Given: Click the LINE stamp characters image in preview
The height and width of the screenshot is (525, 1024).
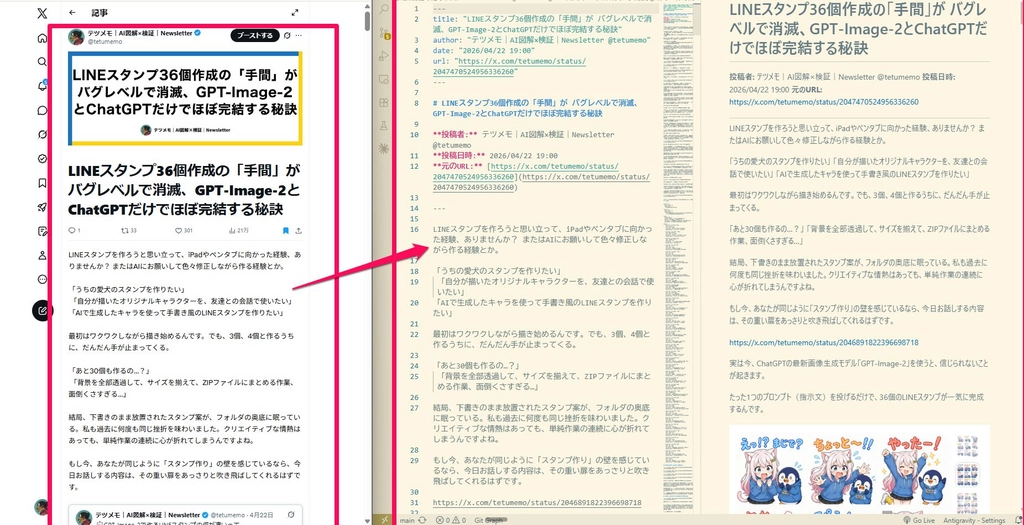Looking at the screenshot, I should (859, 471).
